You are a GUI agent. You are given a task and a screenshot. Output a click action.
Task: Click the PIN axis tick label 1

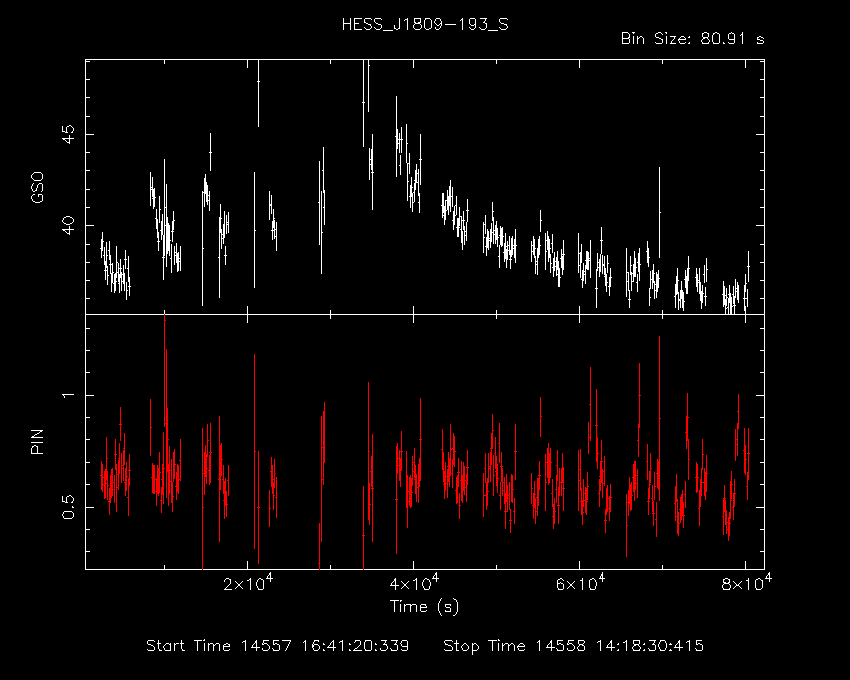(68, 395)
